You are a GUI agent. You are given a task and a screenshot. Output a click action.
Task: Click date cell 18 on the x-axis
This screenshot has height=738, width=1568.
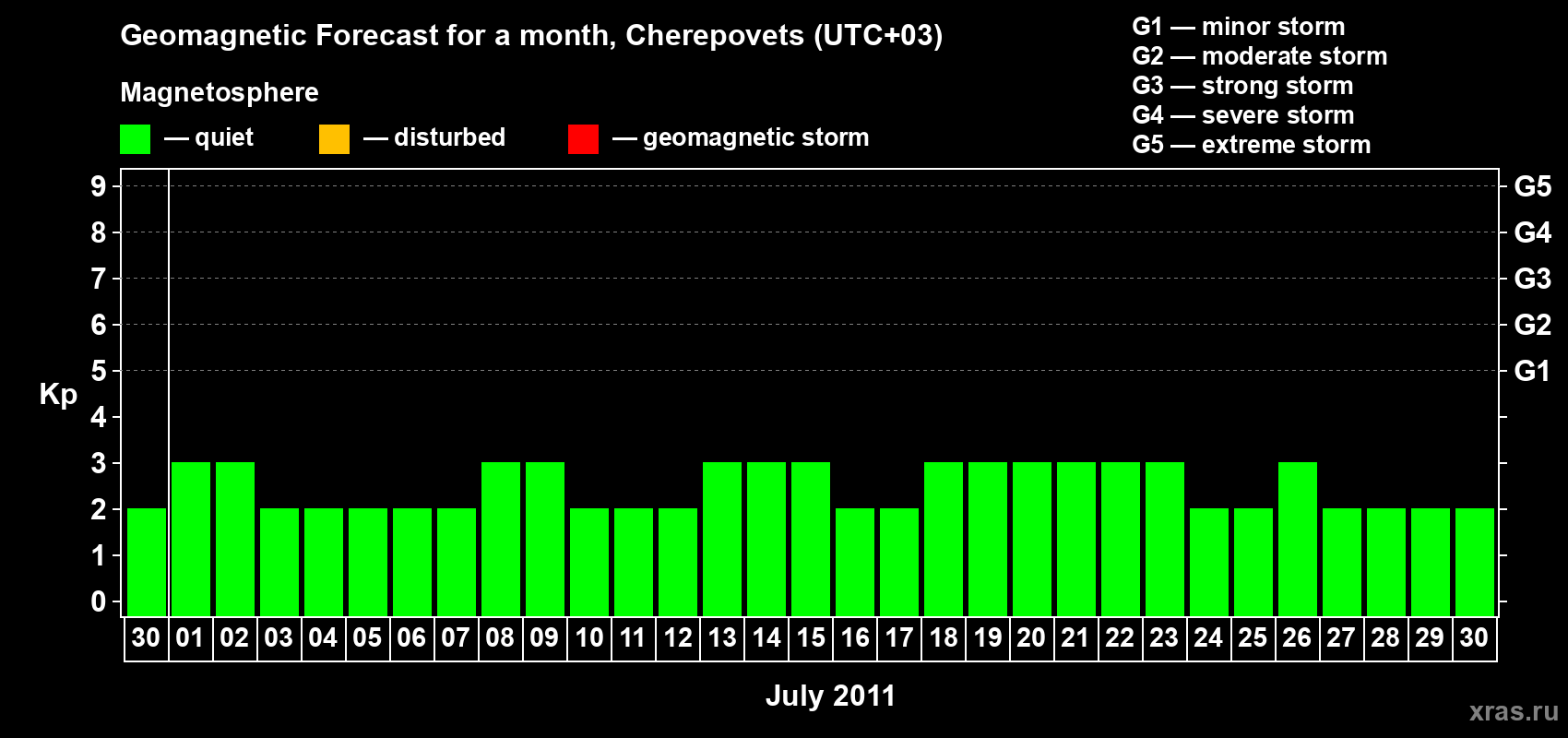pyautogui.click(x=943, y=638)
